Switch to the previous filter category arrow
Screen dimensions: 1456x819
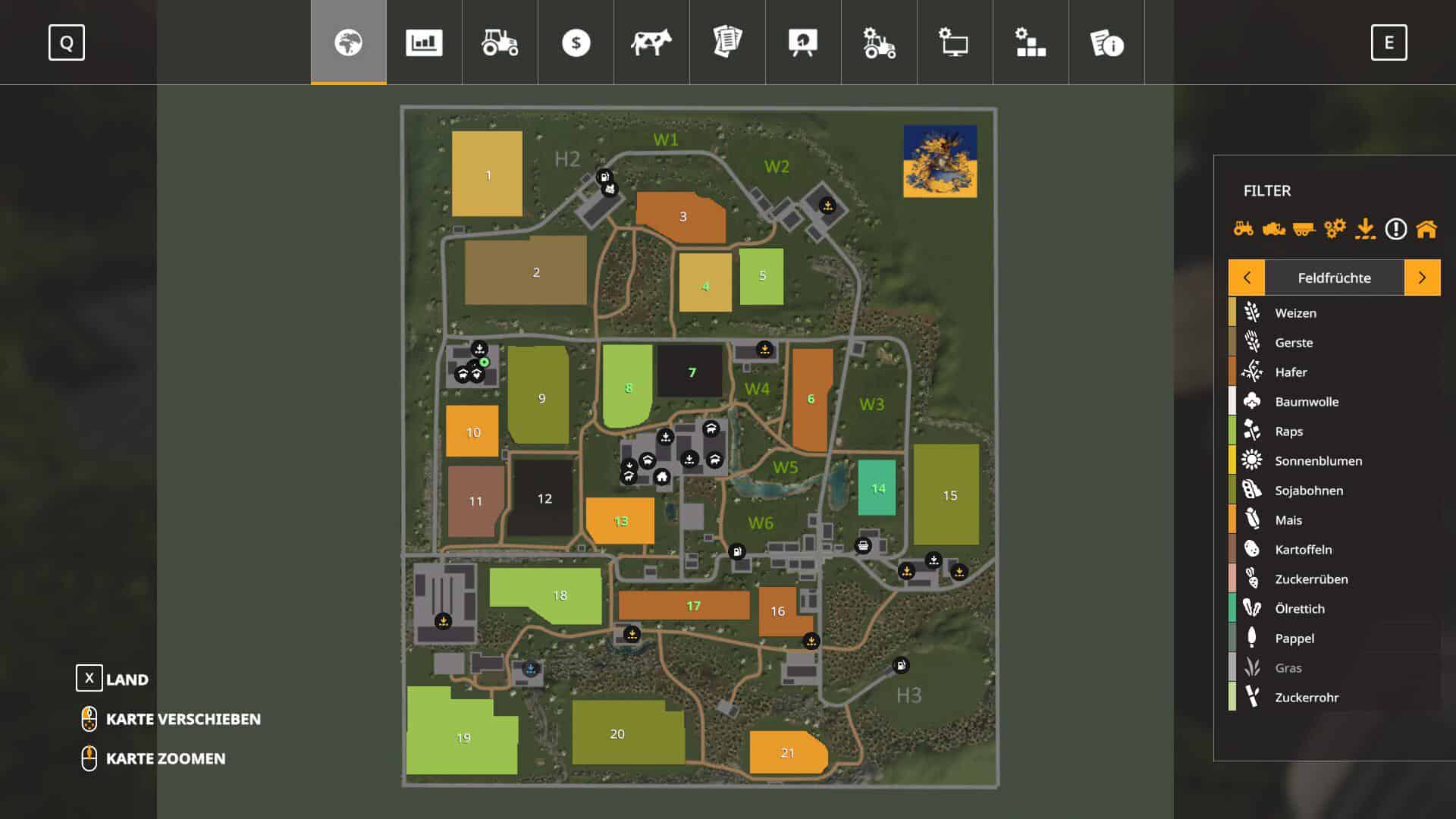[x=1247, y=278]
